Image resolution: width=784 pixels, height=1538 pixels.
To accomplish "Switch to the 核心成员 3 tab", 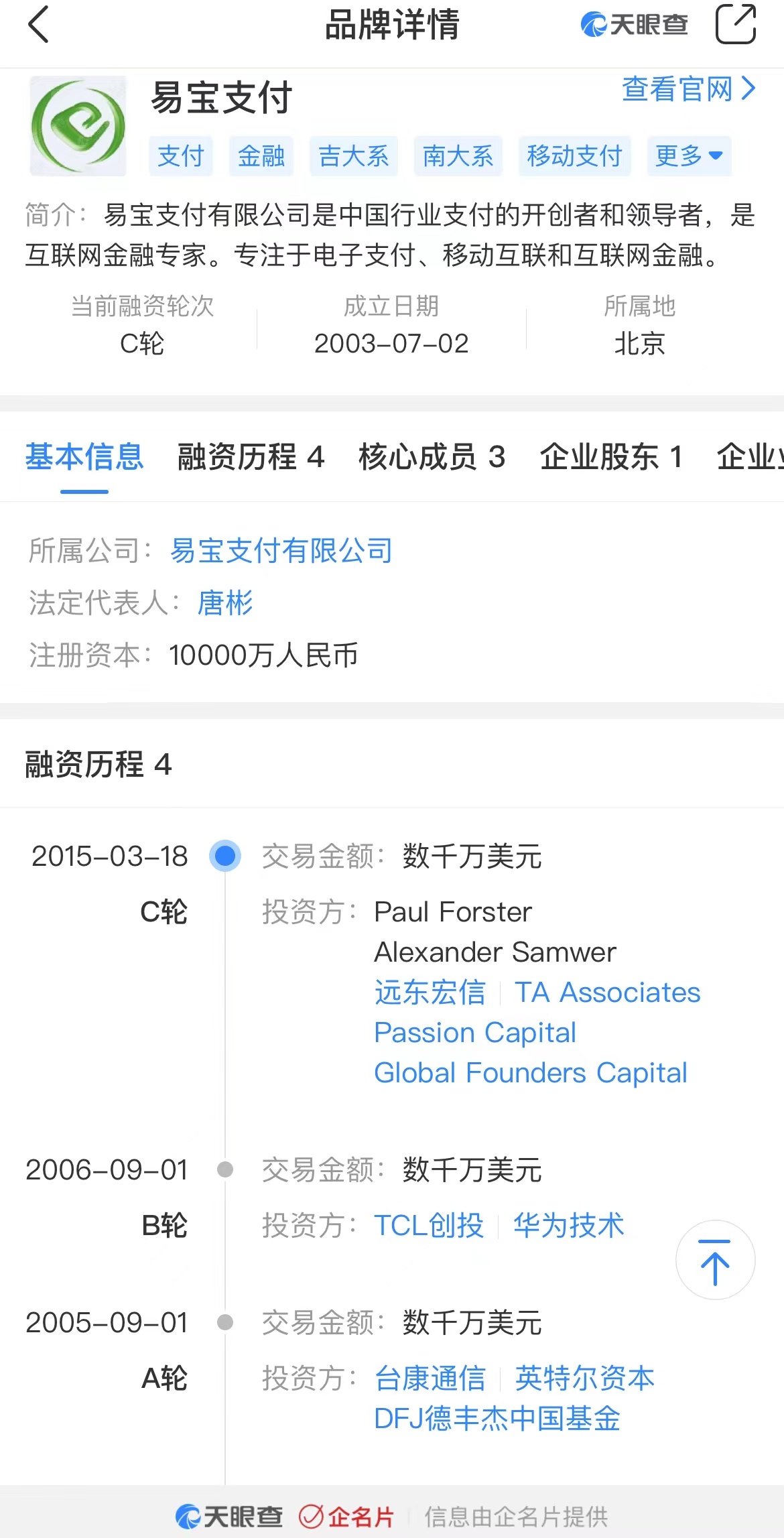I will pyautogui.click(x=432, y=458).
